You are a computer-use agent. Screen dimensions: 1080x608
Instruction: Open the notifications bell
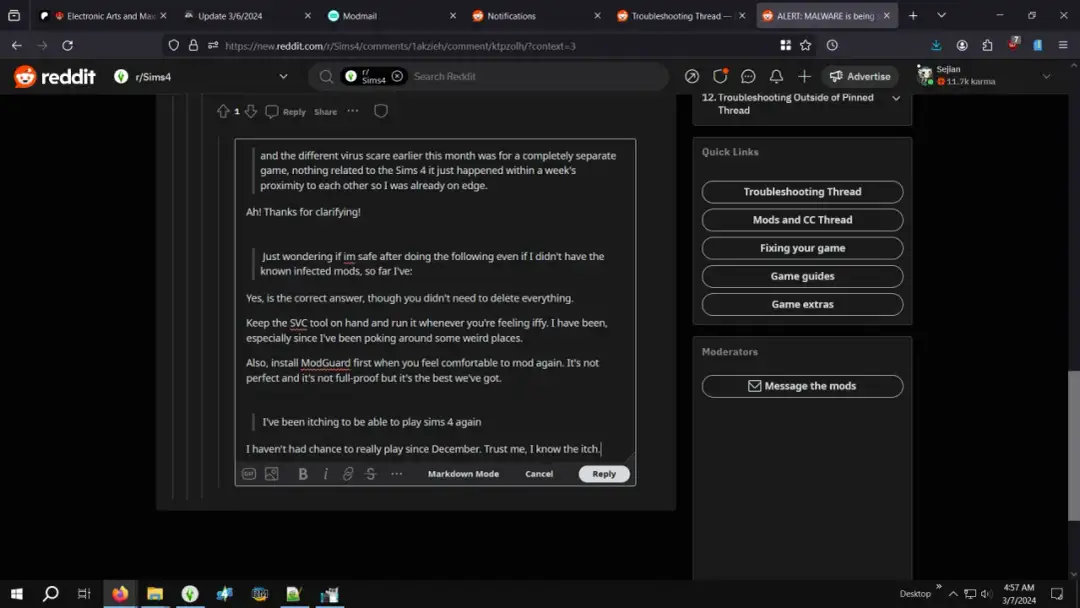point(776,76)
